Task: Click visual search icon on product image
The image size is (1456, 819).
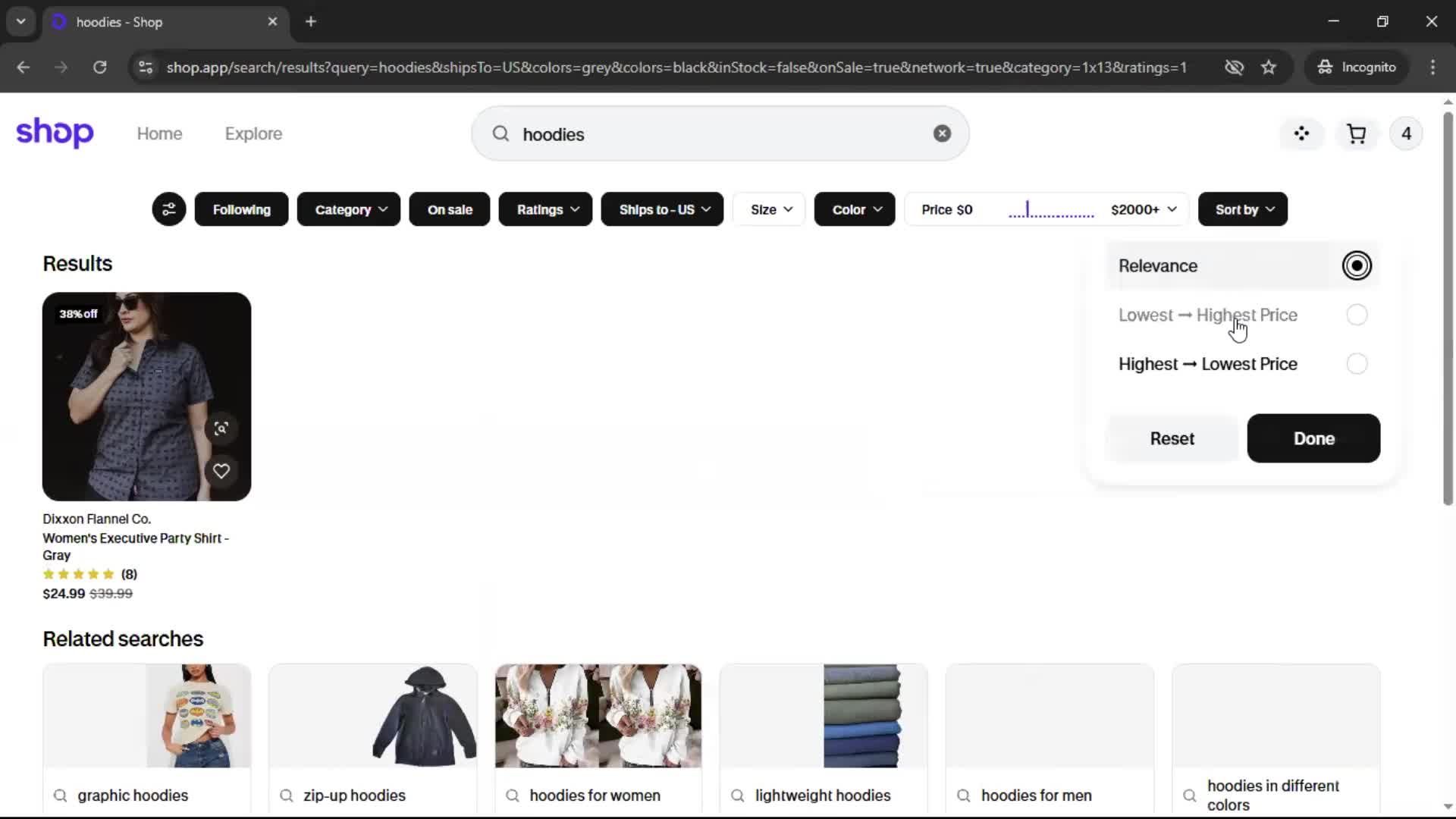Action: coord(221,428)
